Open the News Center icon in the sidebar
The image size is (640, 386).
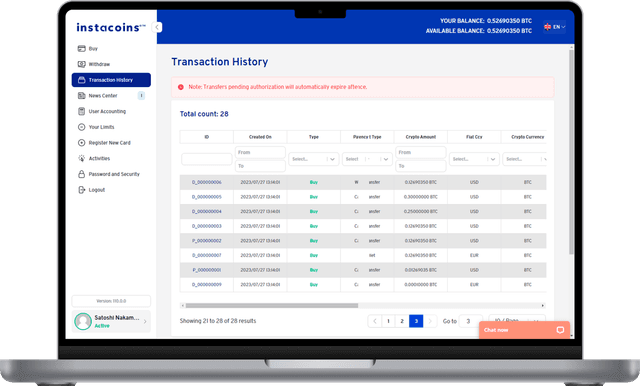coord(82,95)
